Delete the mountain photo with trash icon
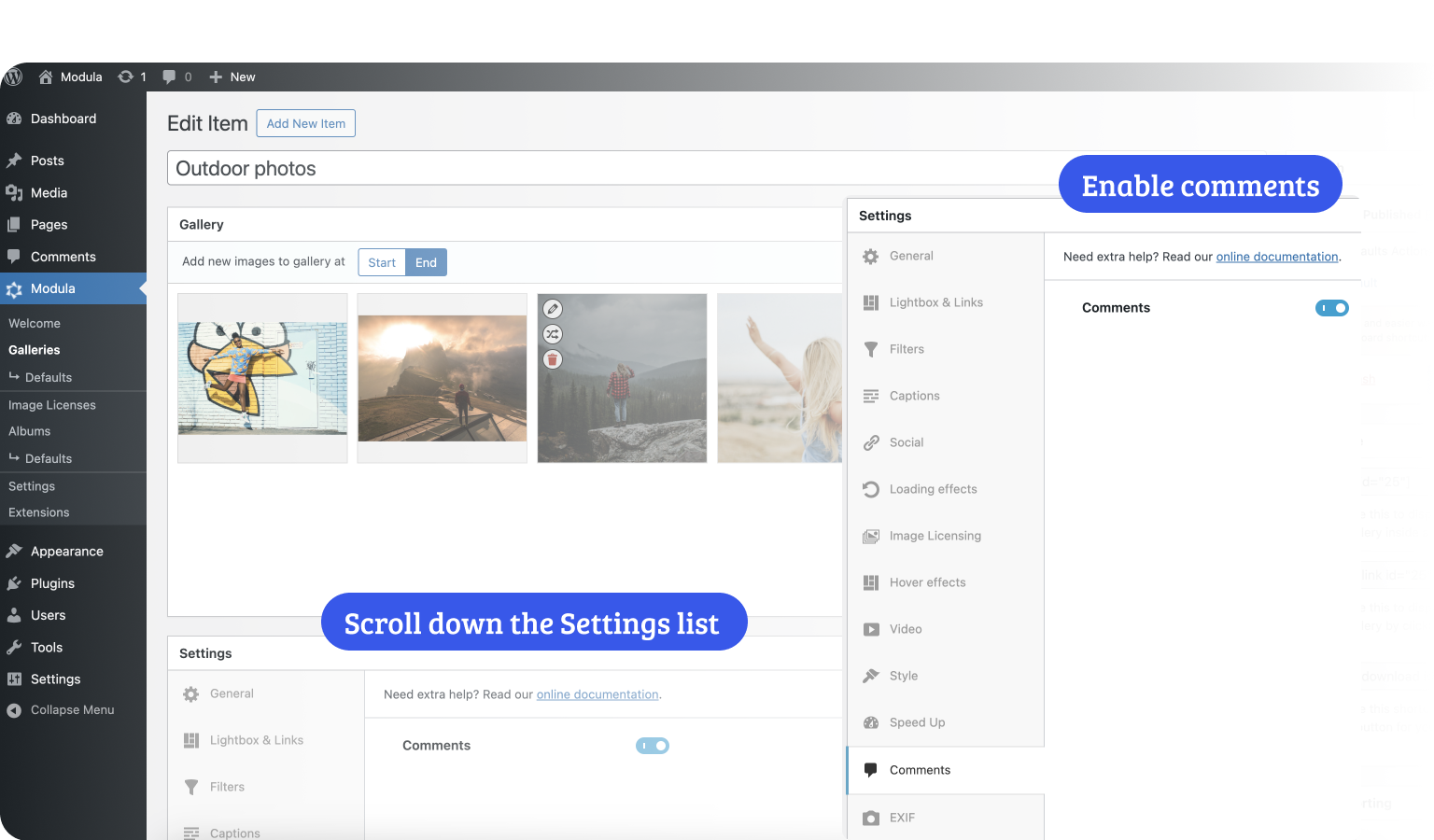The width and height of the screenshot is (1434, 840). pos(553,359)
